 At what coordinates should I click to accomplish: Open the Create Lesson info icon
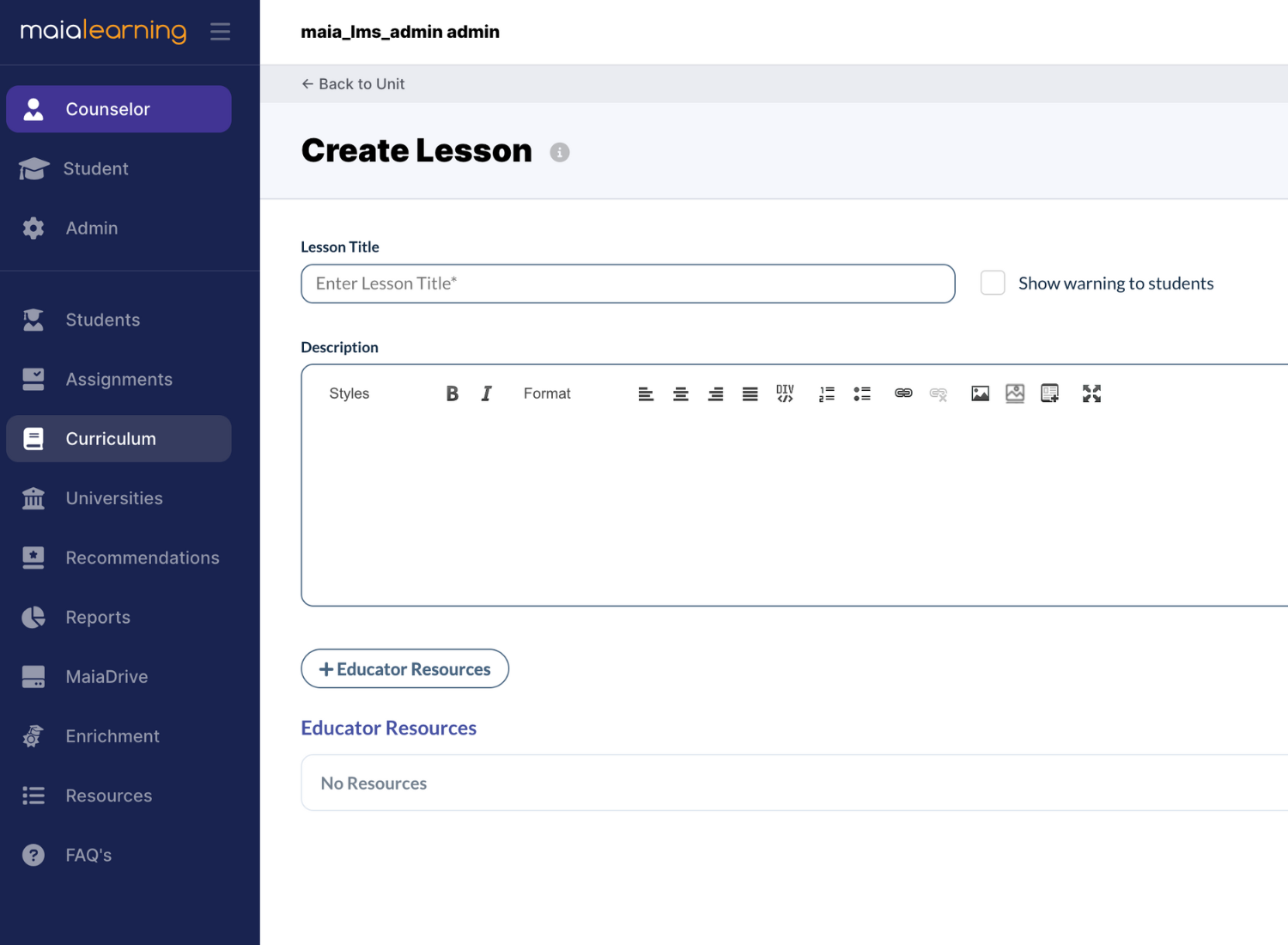[560, 152]
